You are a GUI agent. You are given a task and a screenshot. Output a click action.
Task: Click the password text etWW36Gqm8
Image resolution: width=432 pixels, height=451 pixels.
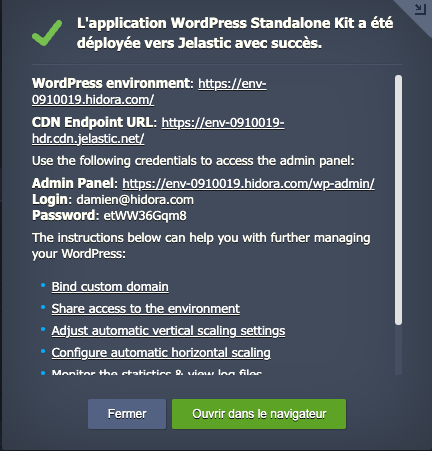(145, 216)
